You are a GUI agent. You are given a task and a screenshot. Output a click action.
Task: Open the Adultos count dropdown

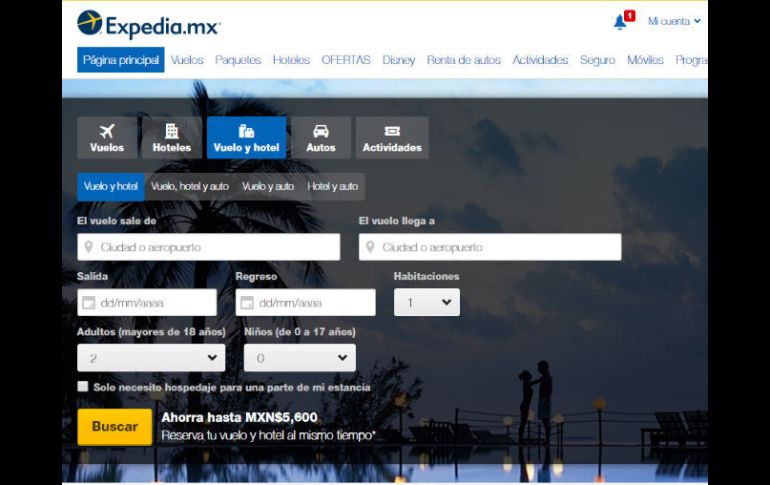(x=151, y=358)
